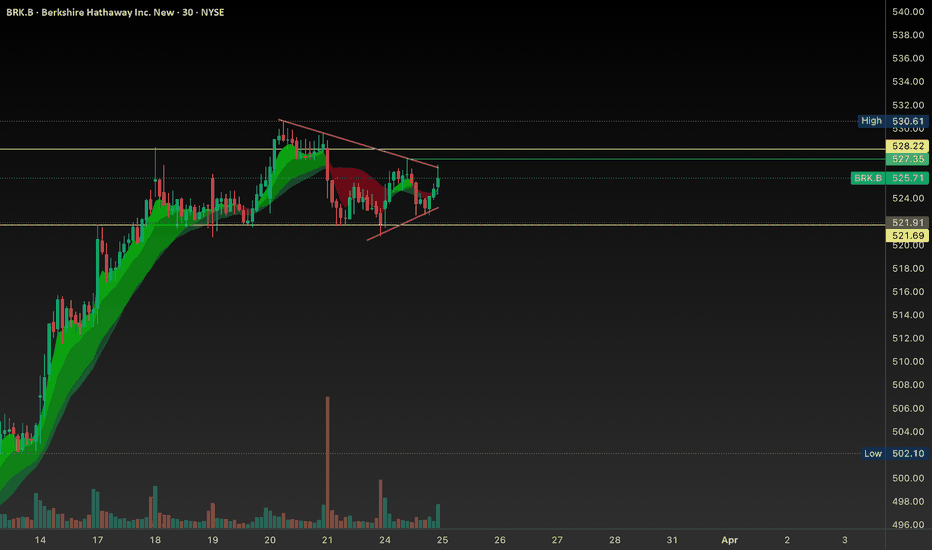The height and width of the screenshot is (550, 932).
Task: Click the green 527.35 price tag
Action: click(x=908, y=159)
